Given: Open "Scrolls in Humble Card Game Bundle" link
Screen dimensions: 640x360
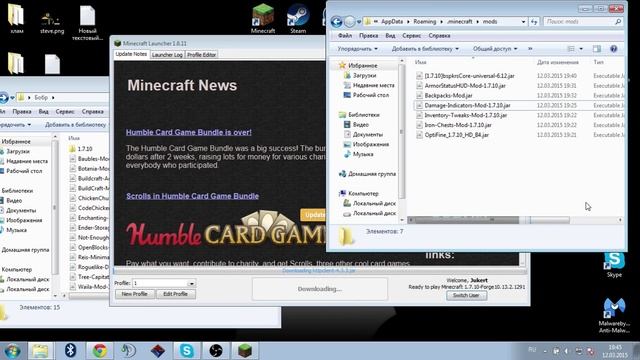Looking at the screenshot, I should click(x=192, y=196).
